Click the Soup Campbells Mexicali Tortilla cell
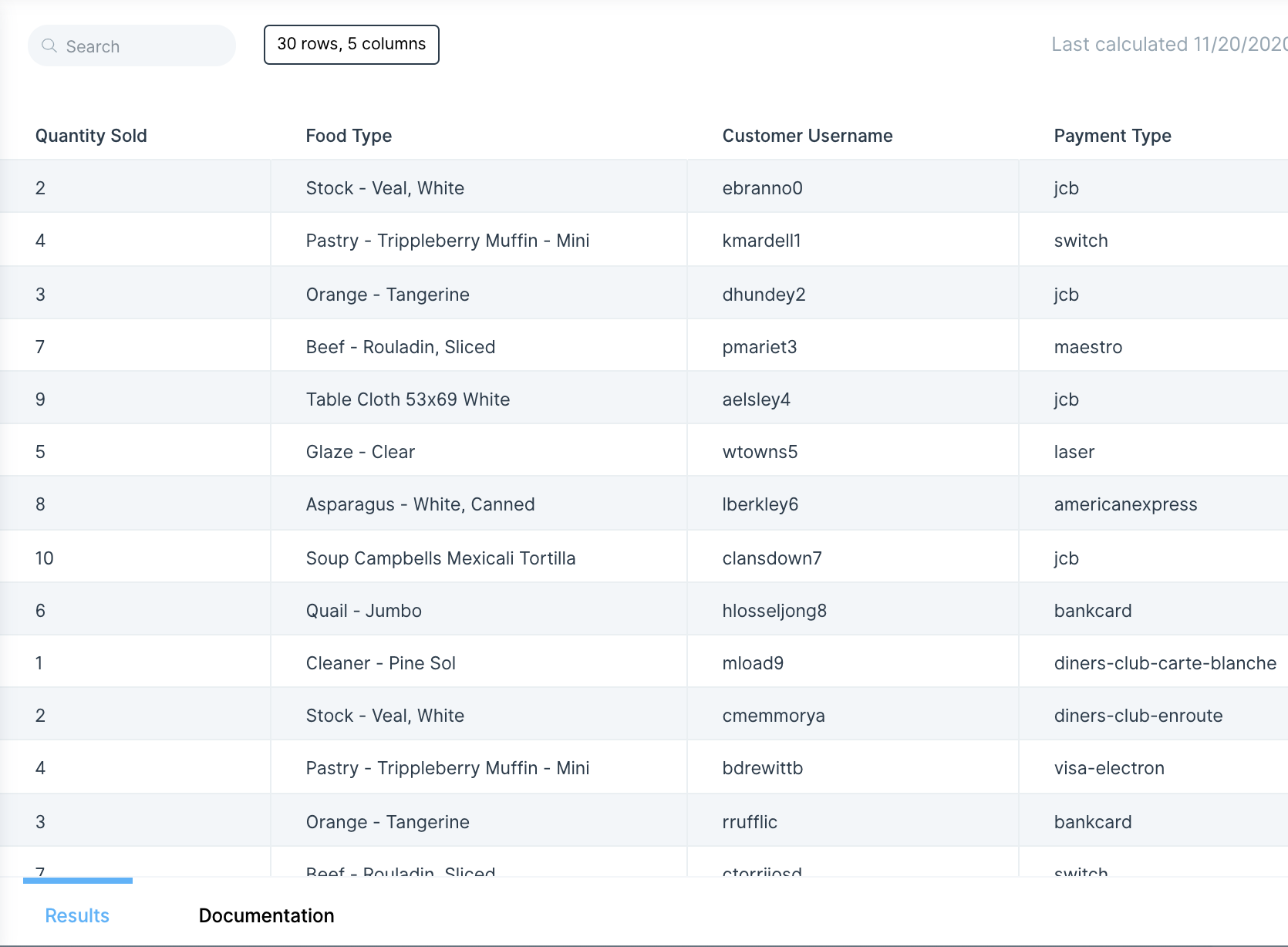Screen dimensions: 1288x947 pyautogui.click(x=440, y=558)
